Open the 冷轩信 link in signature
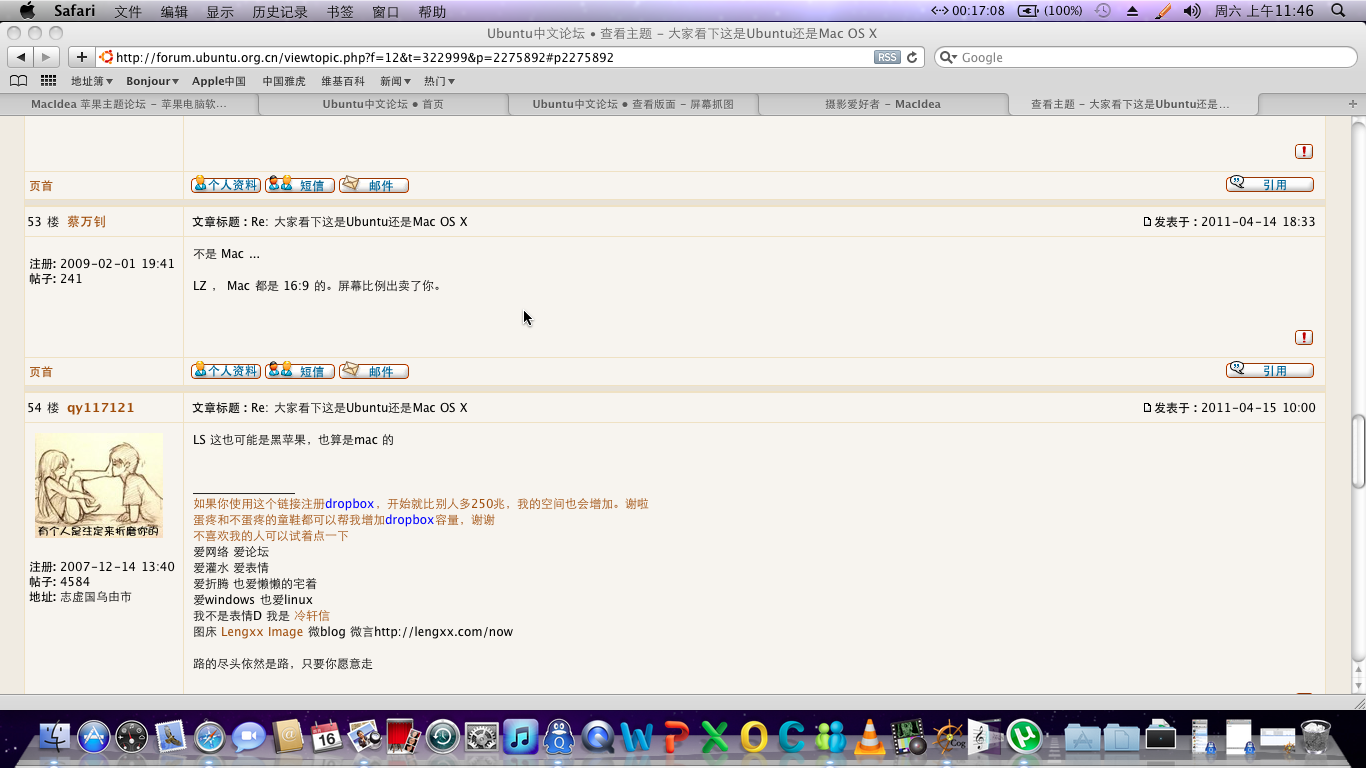1366x768 pixels. [312, 616]
